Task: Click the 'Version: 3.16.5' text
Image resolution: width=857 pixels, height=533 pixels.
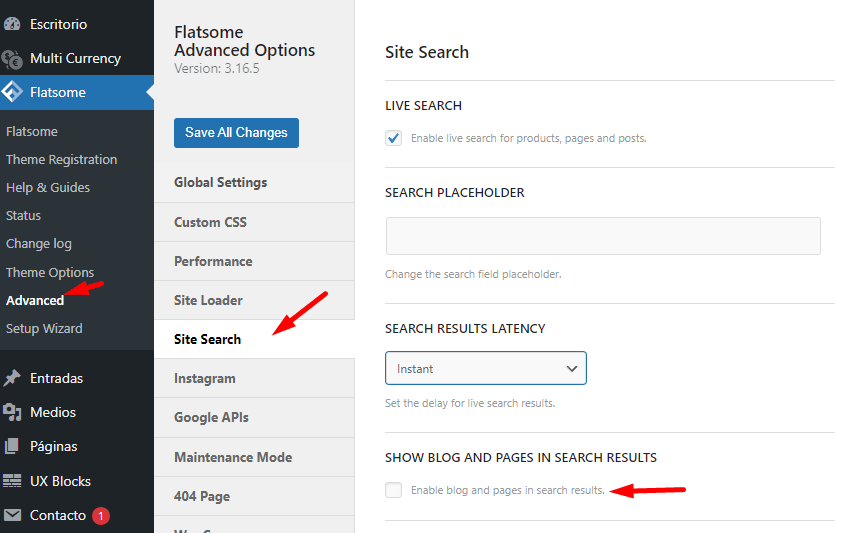Action: click(216, 68)
